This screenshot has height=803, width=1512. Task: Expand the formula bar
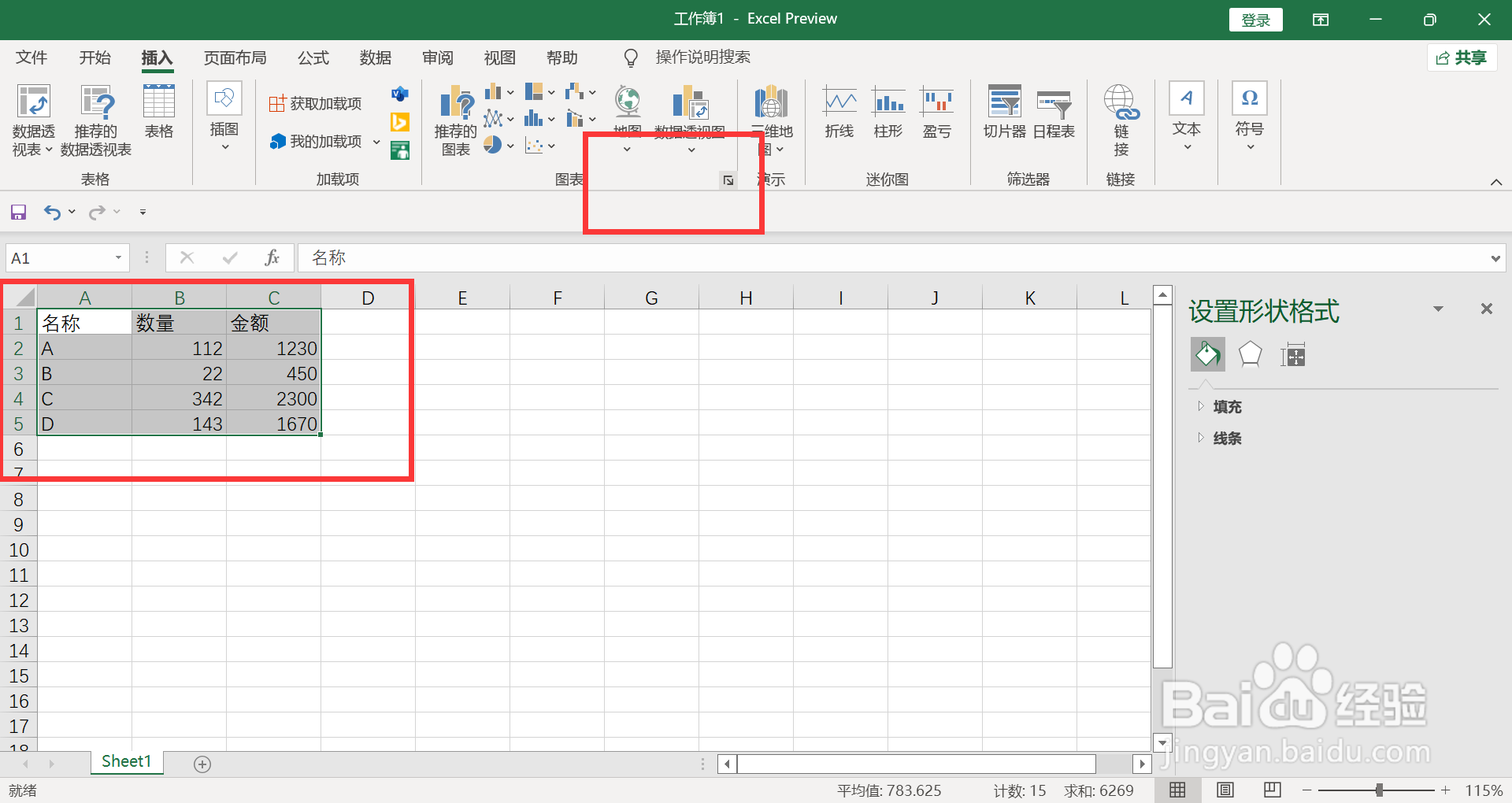(x=1495, y=258)
